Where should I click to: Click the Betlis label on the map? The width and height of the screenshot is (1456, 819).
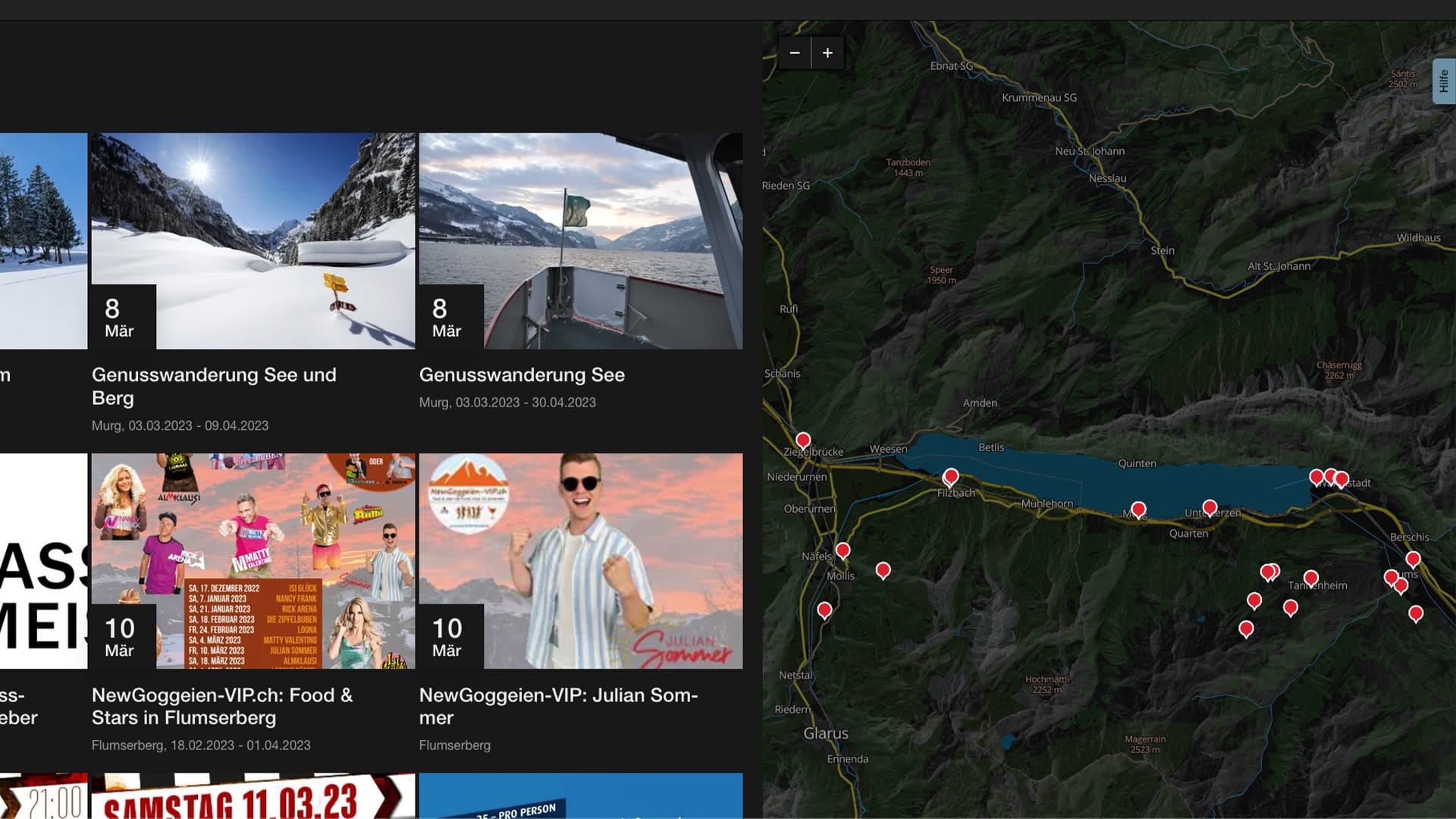[x=991, y=447]
